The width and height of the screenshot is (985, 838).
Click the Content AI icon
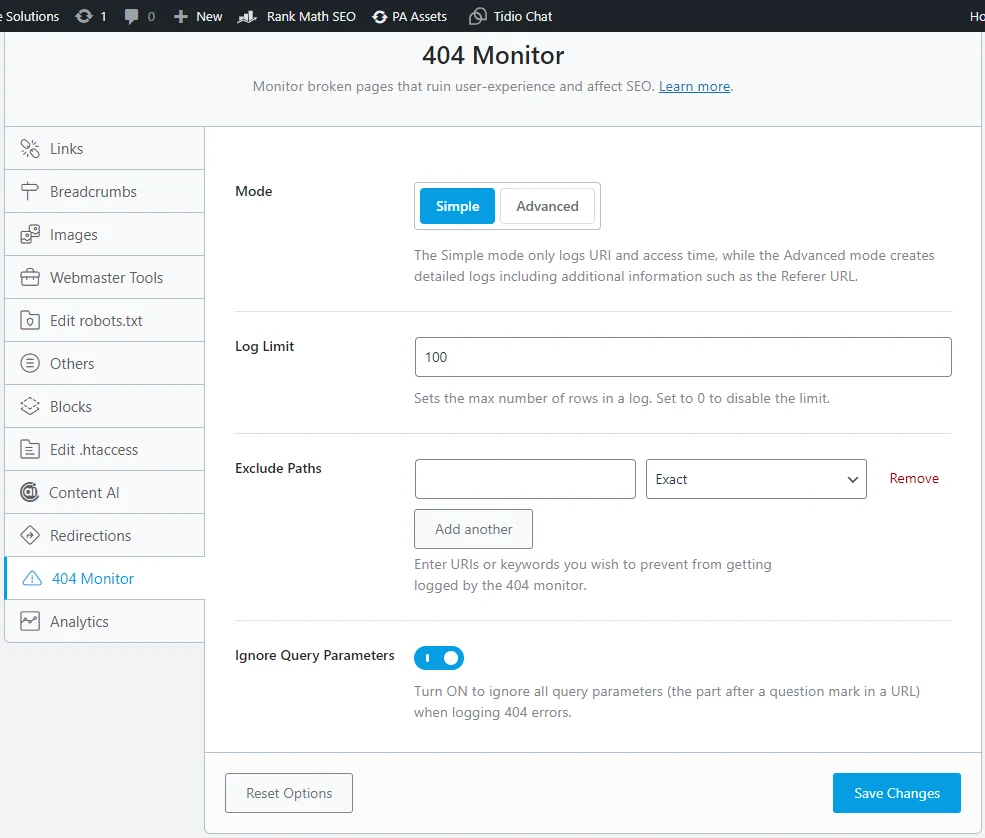pos(30,492)
